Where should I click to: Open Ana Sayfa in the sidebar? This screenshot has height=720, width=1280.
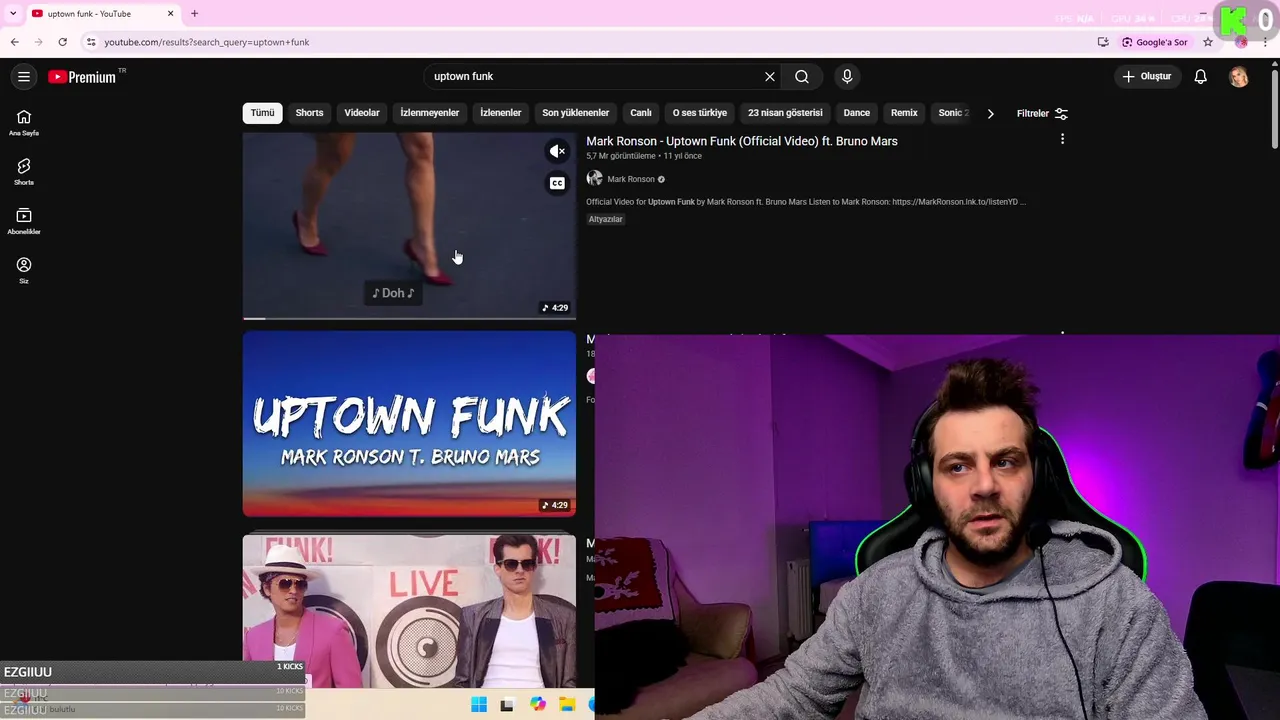tap(24, 123)
